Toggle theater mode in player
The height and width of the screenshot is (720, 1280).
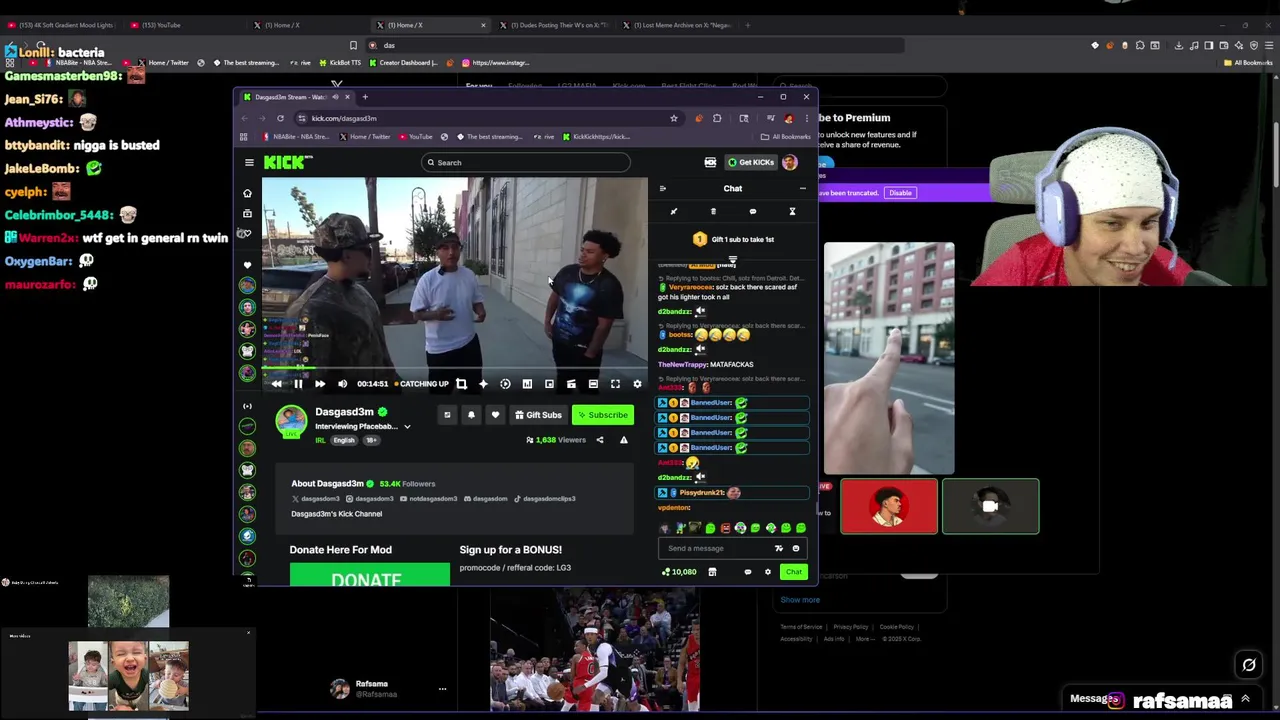(x=593, y=384)
